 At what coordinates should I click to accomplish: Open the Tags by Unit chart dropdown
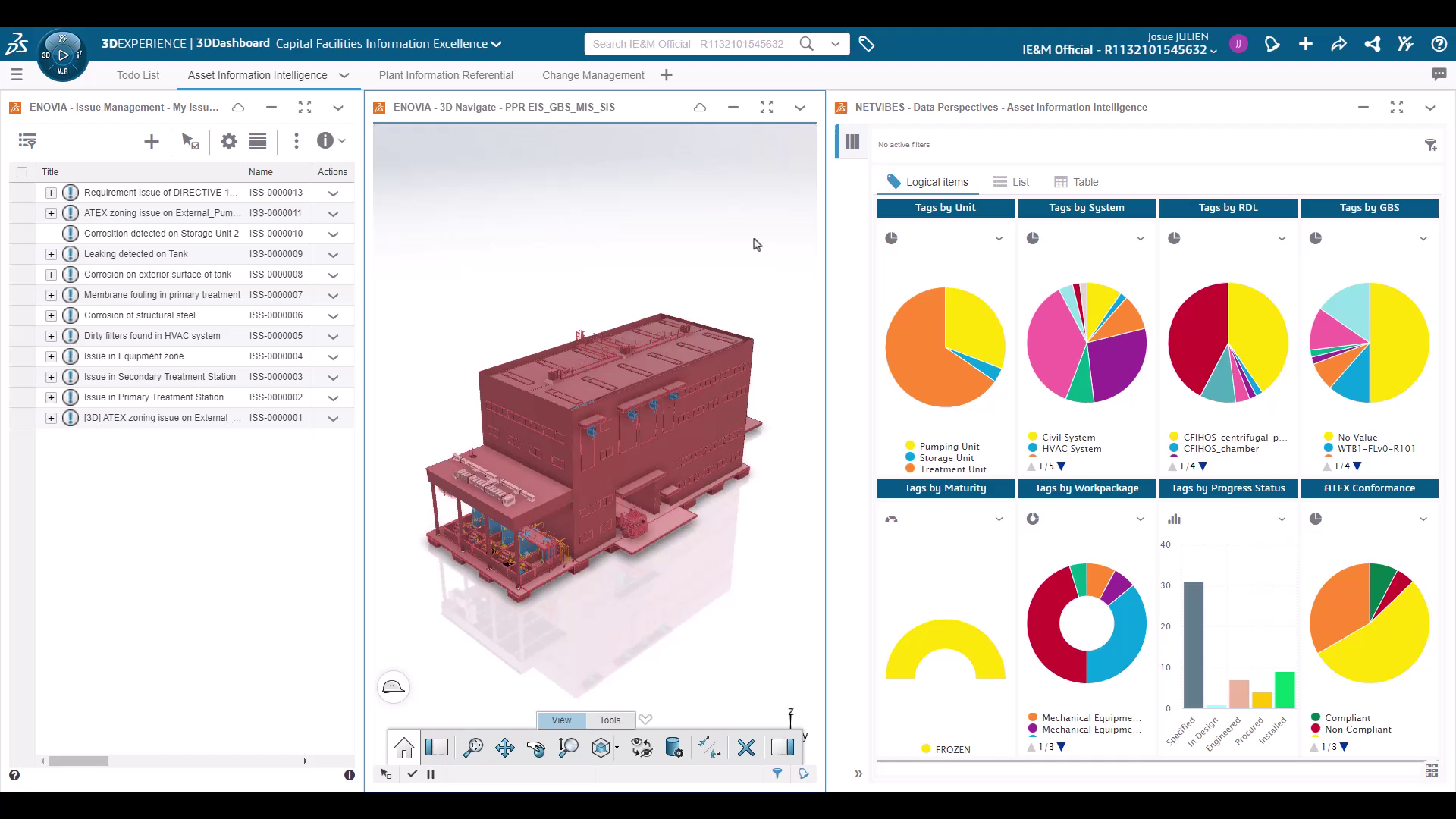click(x=999, y=238)
